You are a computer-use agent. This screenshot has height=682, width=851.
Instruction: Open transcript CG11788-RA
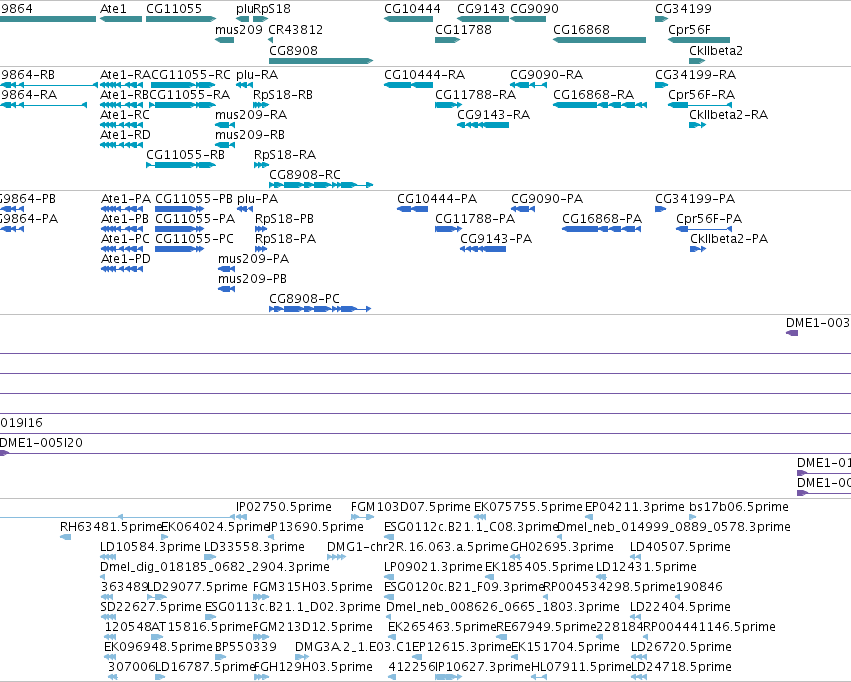475,94
